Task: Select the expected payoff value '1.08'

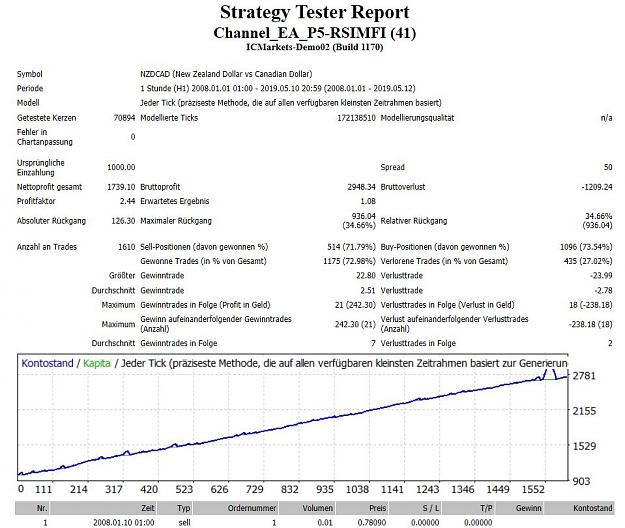Action: [368, 201]
